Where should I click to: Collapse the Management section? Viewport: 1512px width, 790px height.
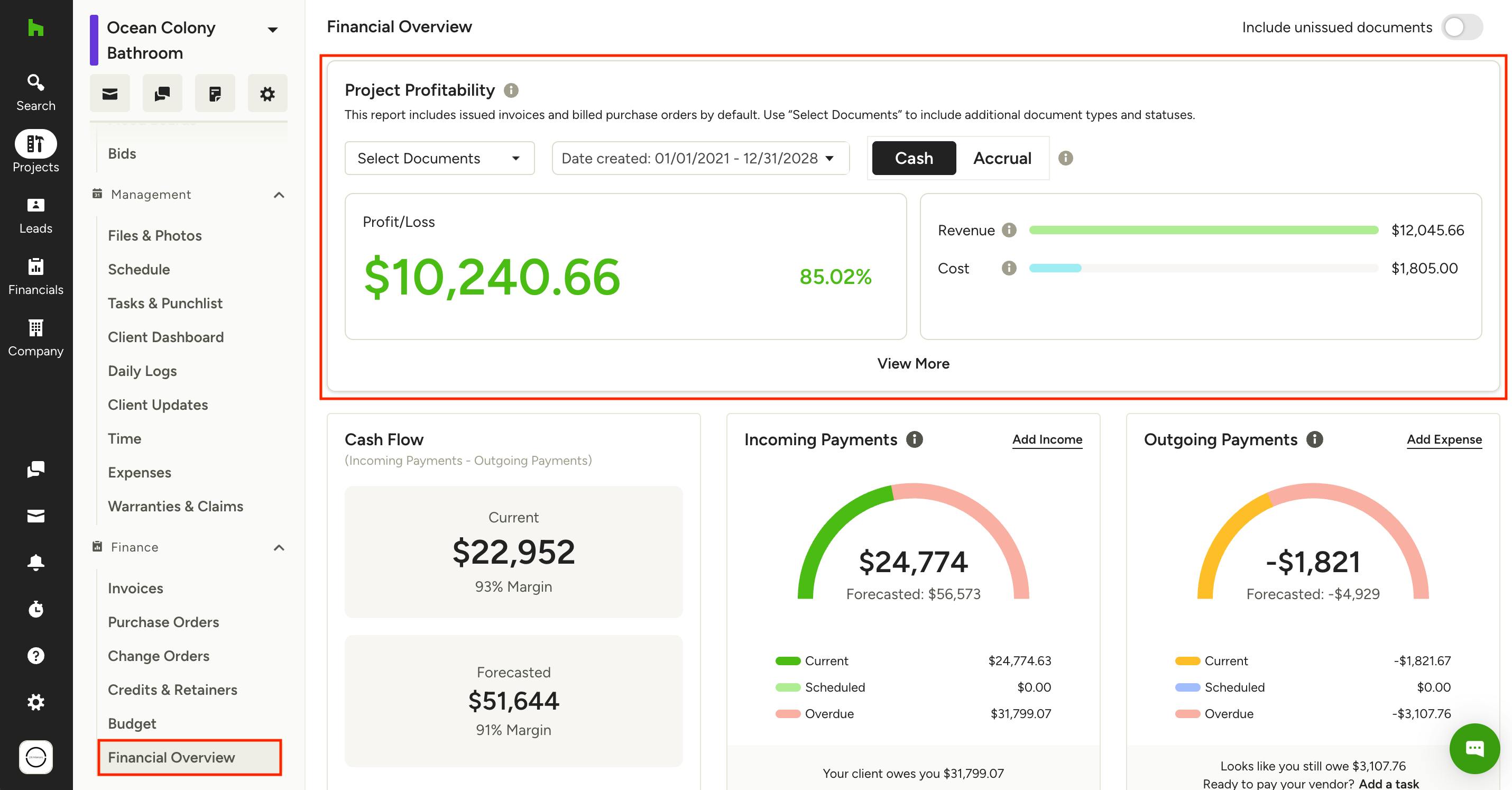279,195
